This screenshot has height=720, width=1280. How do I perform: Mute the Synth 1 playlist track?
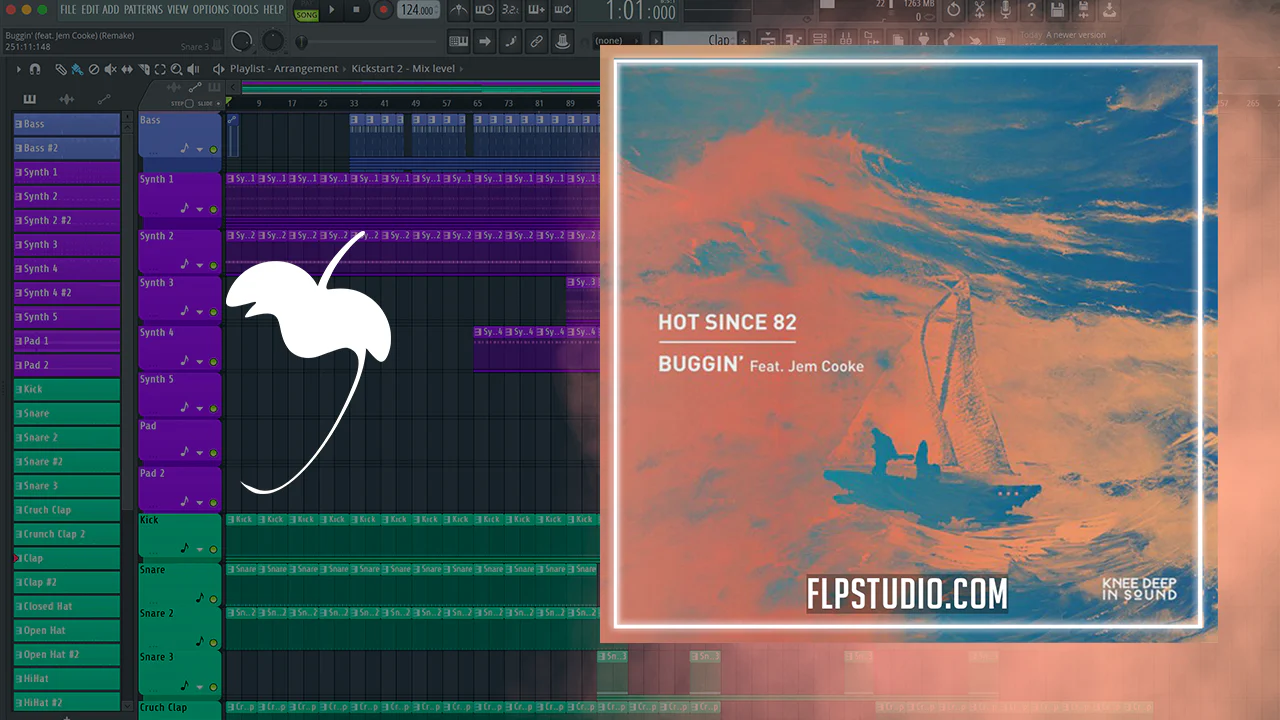tap(213, 210)
